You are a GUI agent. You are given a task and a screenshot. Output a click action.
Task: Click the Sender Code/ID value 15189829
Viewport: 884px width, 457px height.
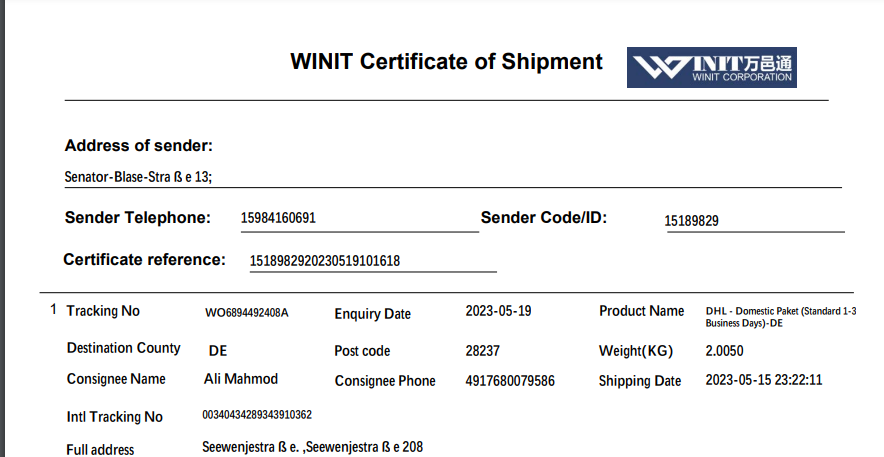pyautogui.click(x=692, y=221)
